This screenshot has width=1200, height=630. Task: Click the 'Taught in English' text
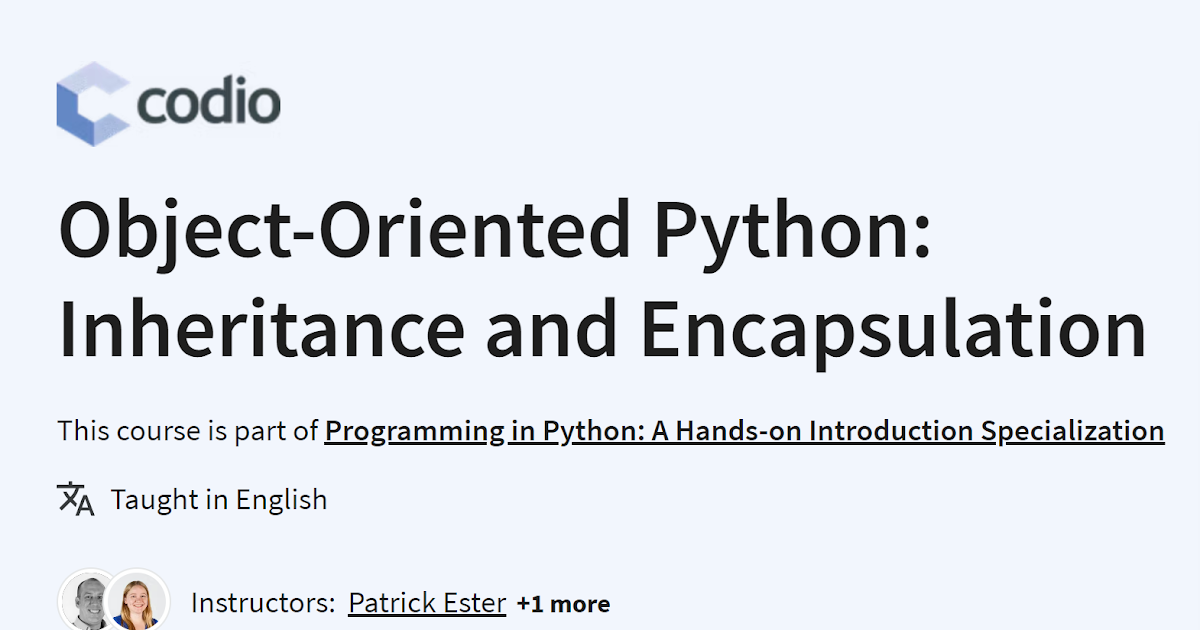(x=219, y=499)
